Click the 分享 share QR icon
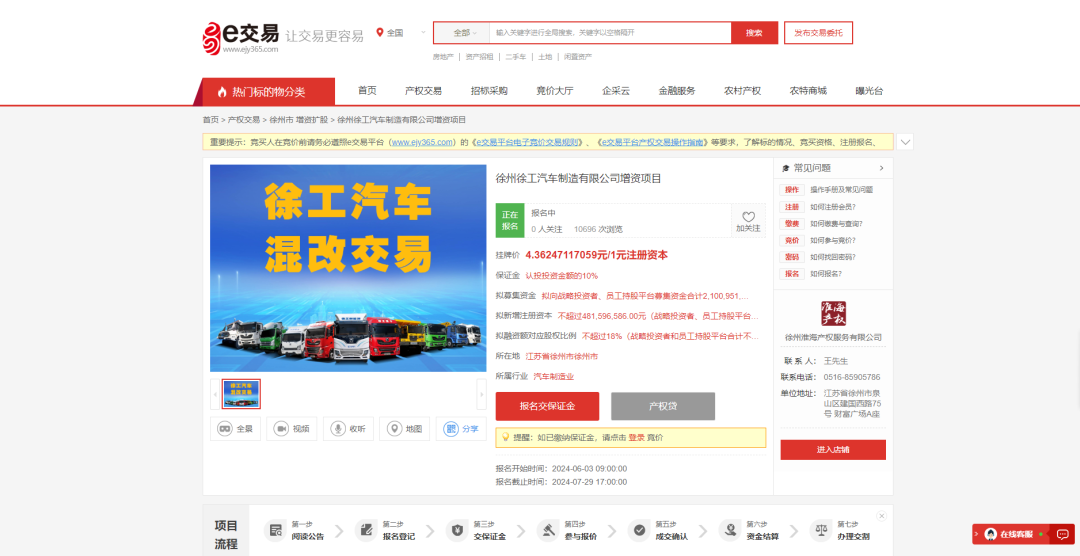 point(451,428)
